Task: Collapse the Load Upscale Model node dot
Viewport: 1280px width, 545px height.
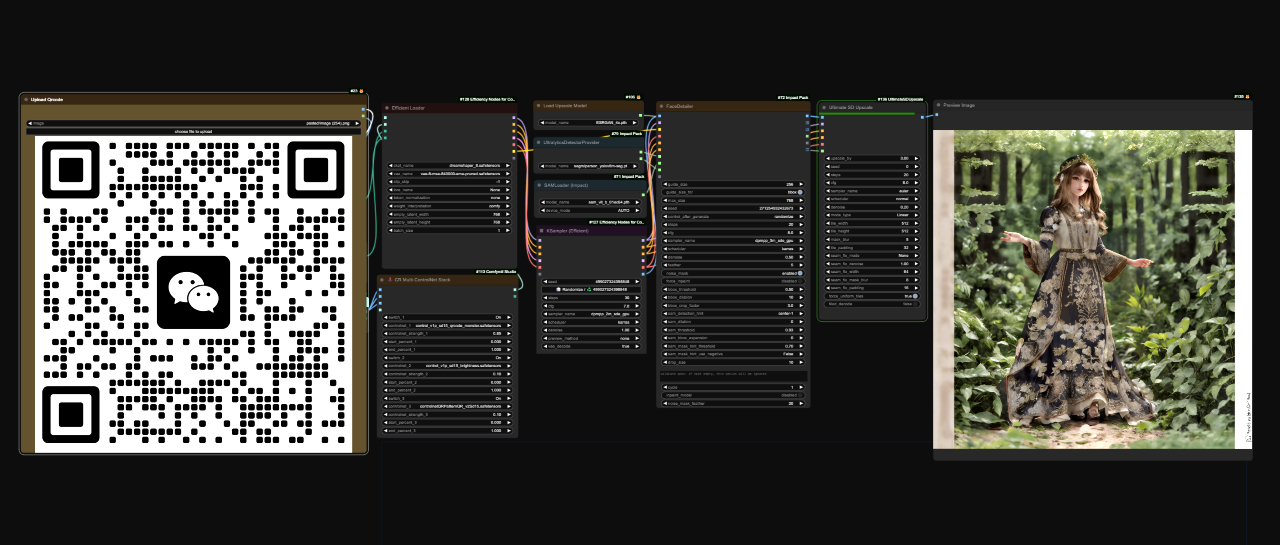Action: point(539,105)
